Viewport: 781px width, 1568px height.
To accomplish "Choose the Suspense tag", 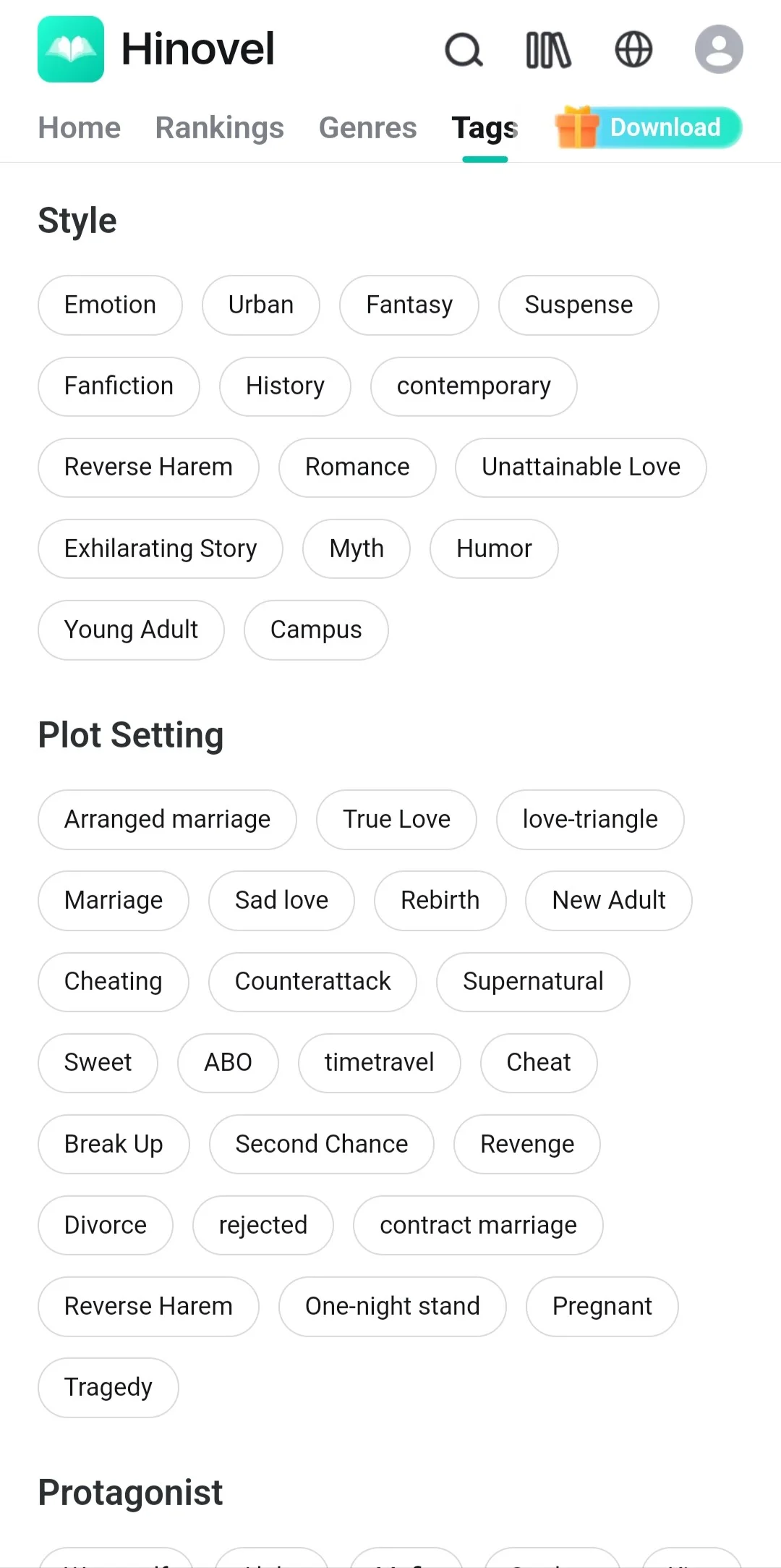I will coord(579,305).
